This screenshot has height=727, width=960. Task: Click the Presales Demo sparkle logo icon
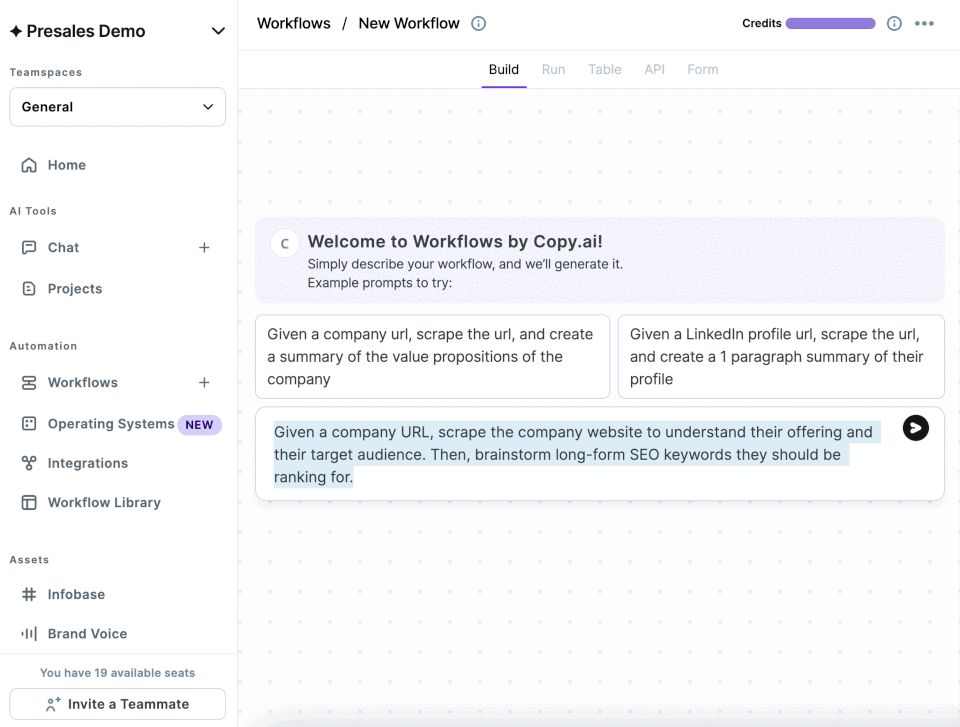pos(16,31)
